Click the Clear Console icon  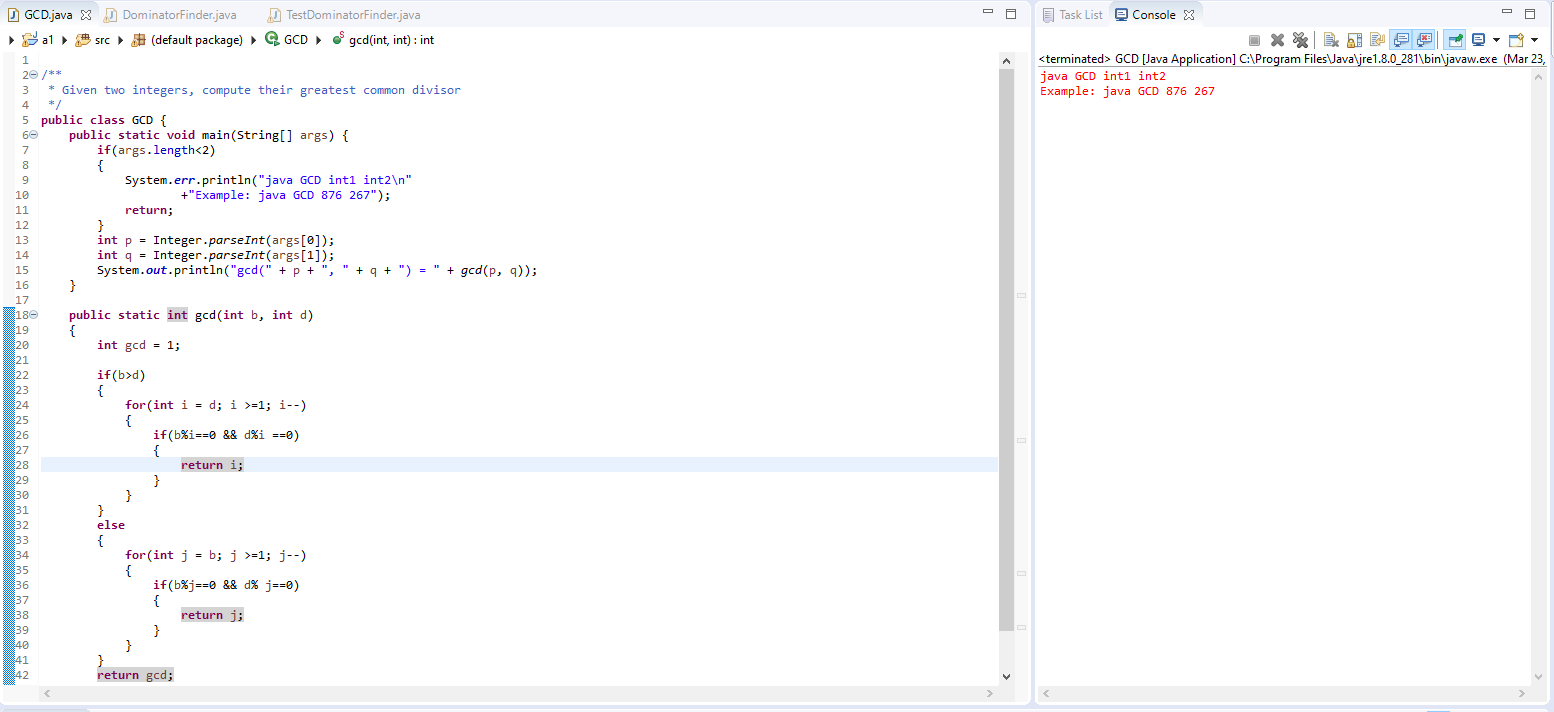tap(1331, 40)
